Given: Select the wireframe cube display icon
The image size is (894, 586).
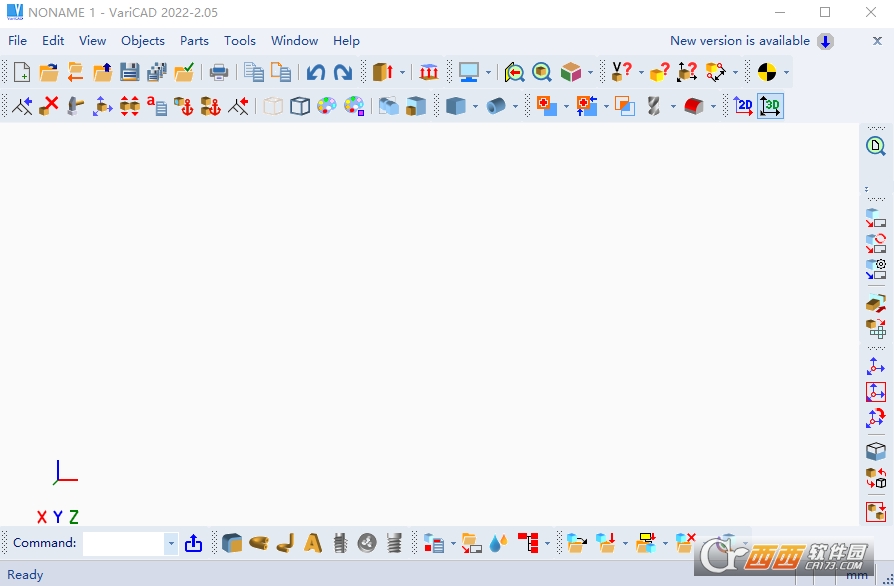Looking at the screenshot, I should click(300, 106).
